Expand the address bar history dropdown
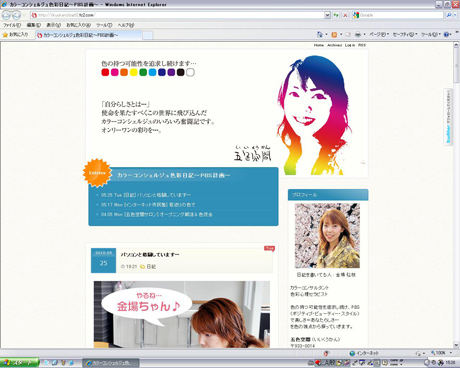 (x=327, y=15)
